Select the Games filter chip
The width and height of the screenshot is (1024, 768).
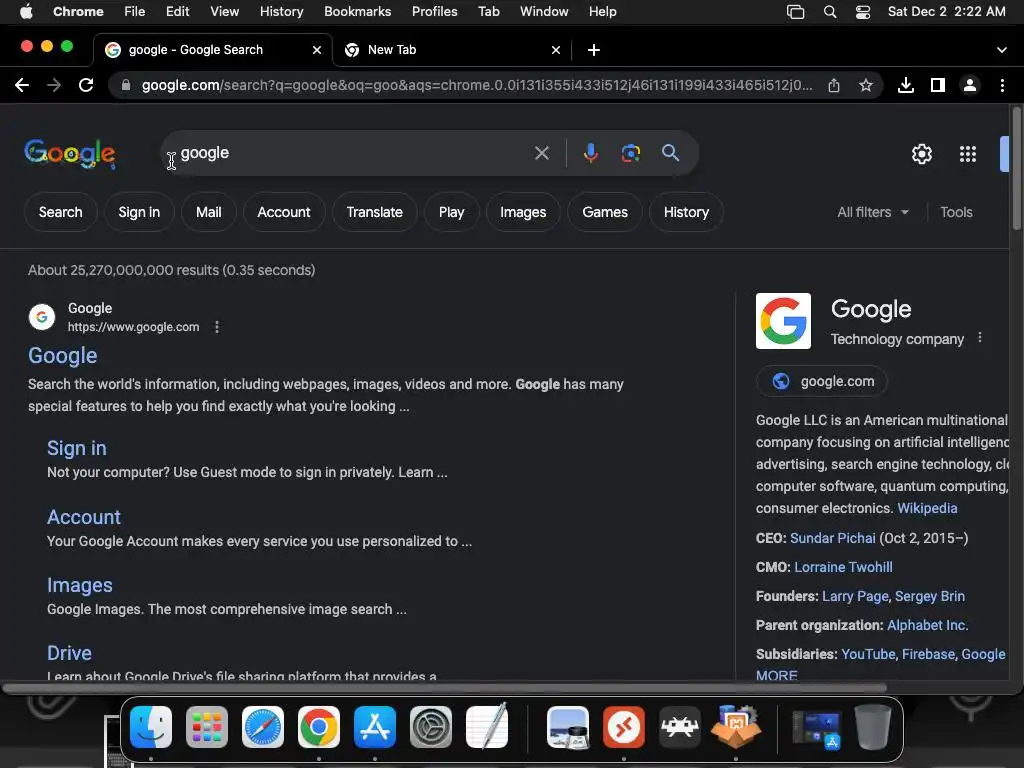[x=605, y=212]
